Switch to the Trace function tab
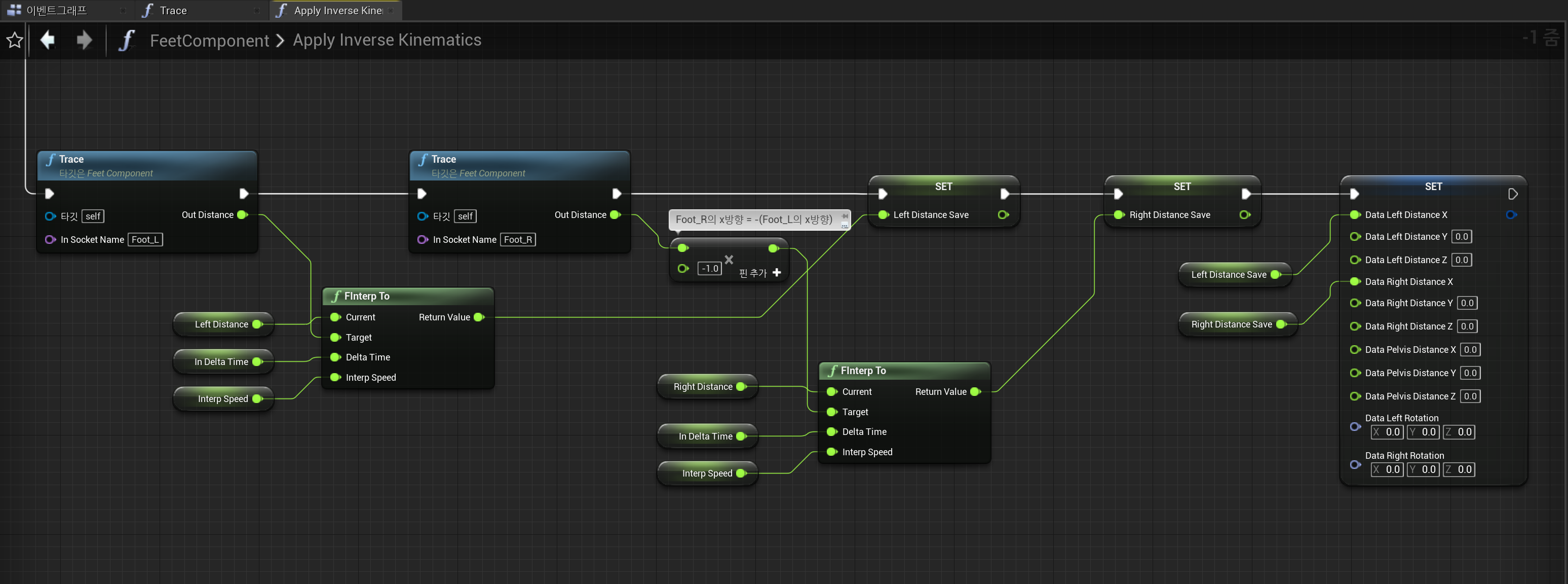 pos(173,10)
